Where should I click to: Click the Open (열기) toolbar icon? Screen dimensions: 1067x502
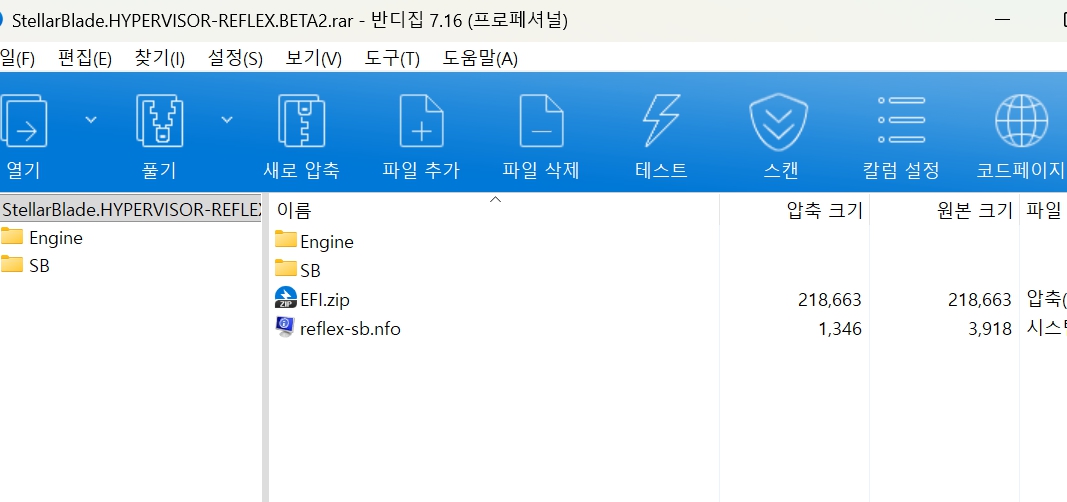[22, 123]
